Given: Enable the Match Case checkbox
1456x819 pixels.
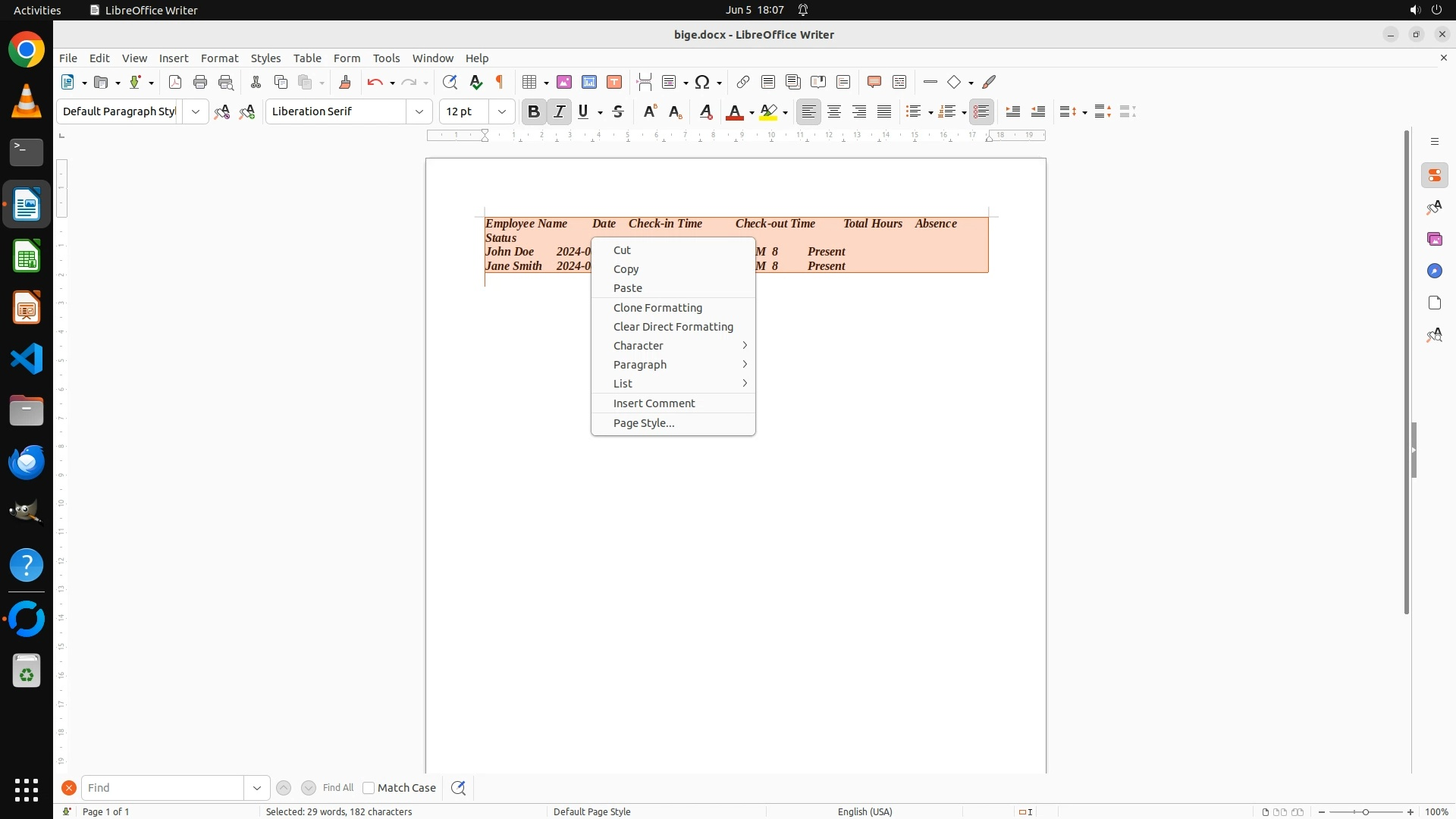Looking at the screenshot, I should pos(369,788).
